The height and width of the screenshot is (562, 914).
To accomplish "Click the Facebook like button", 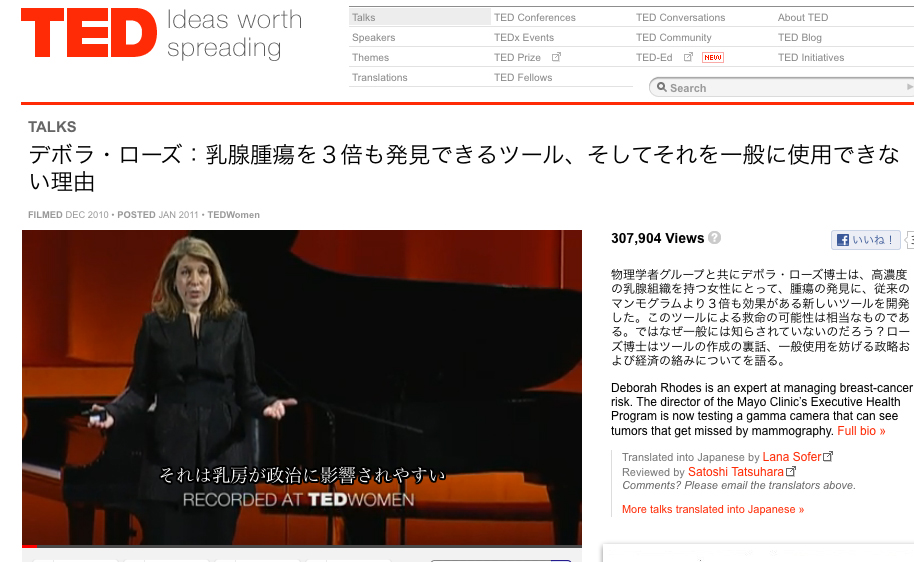I will coord(866,240).
